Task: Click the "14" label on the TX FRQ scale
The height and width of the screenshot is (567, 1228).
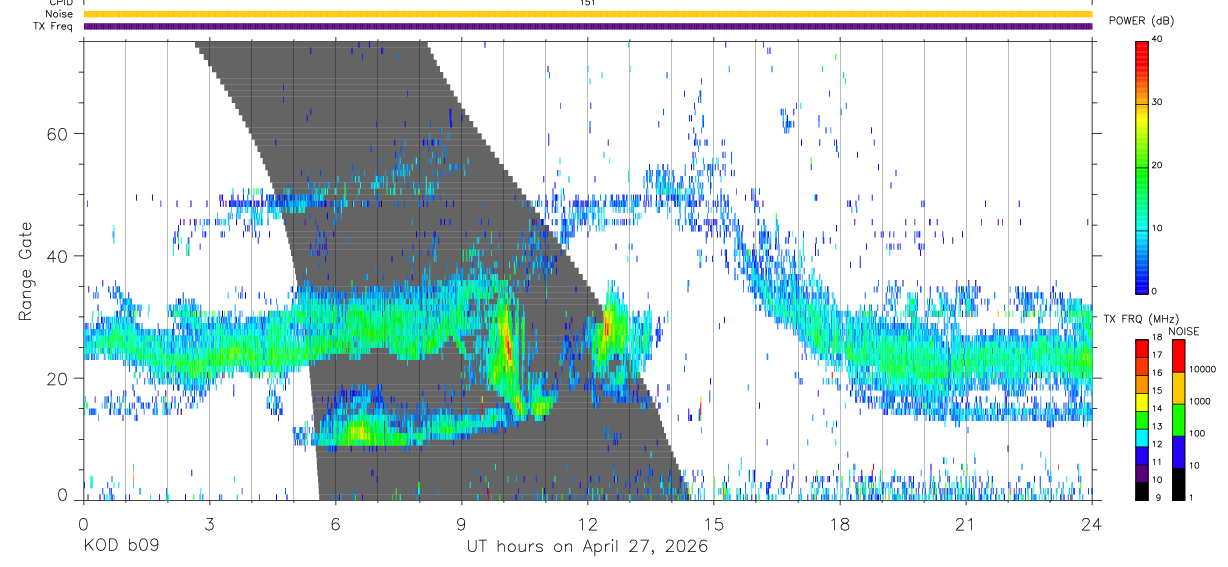Action: point(1157,409)
